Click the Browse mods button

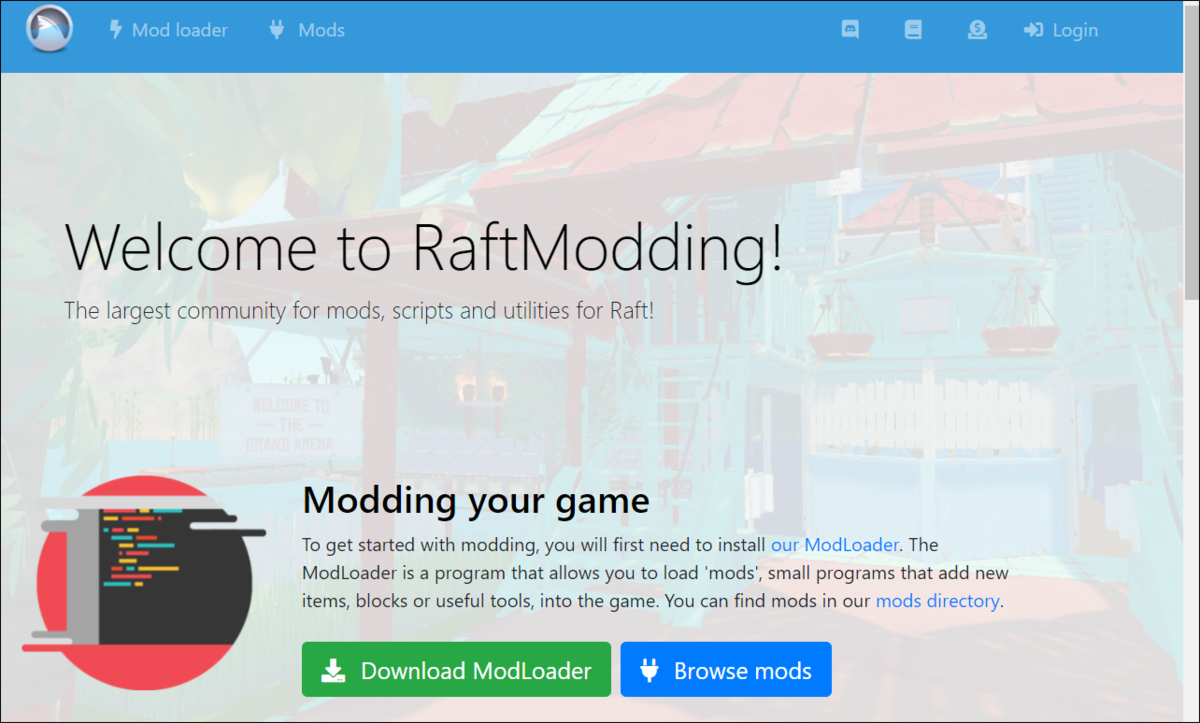tap(726, 669)
